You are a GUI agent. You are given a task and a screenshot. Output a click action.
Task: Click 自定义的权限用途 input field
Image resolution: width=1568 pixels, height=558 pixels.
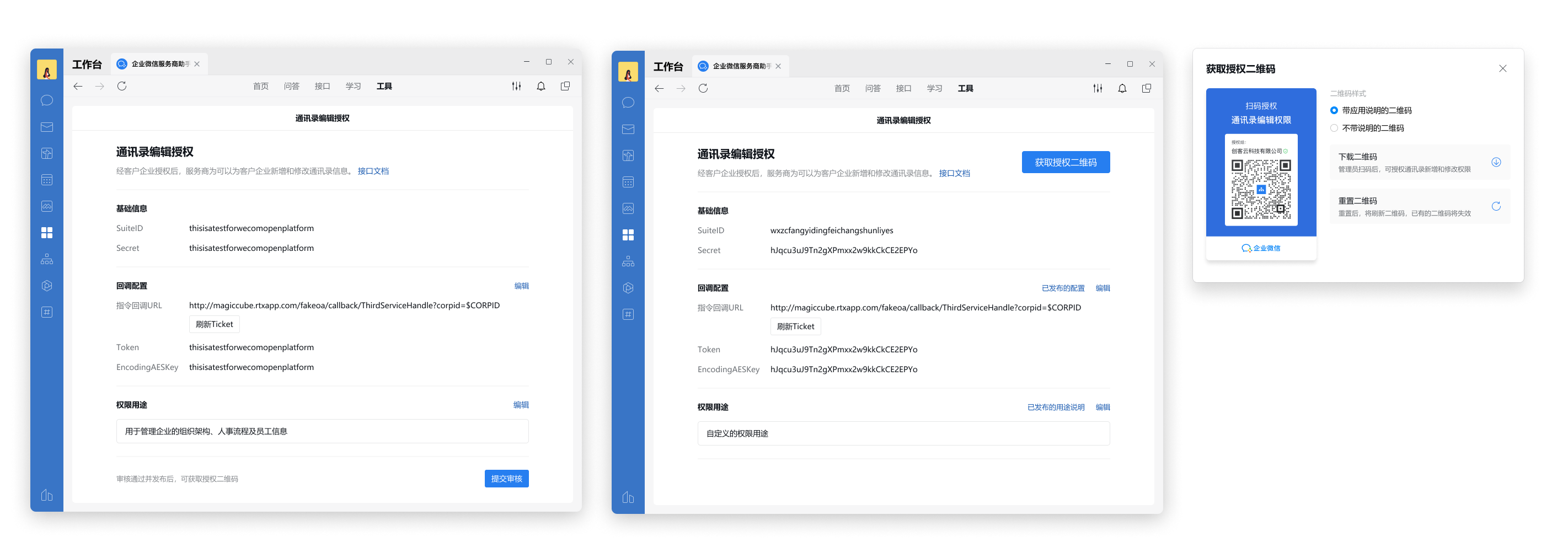coord(903,434)
